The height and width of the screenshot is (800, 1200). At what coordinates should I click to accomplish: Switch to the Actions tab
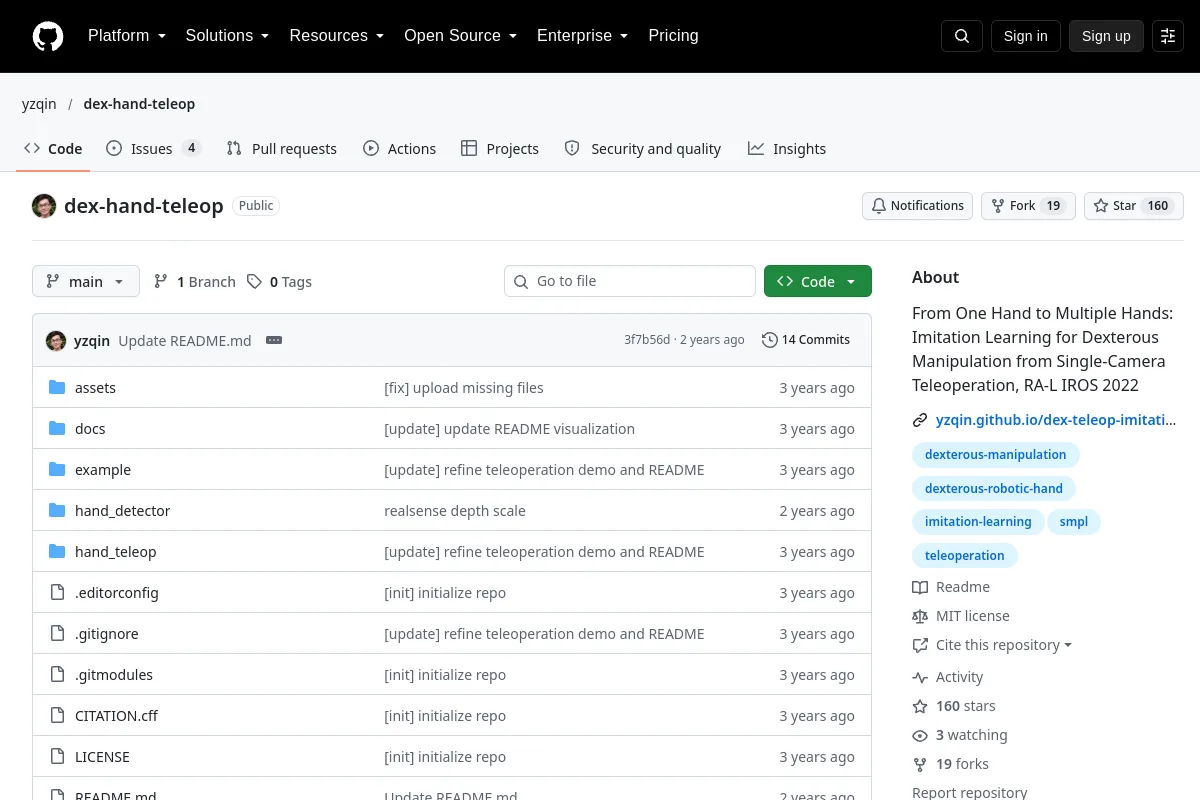tap(400, 149)
